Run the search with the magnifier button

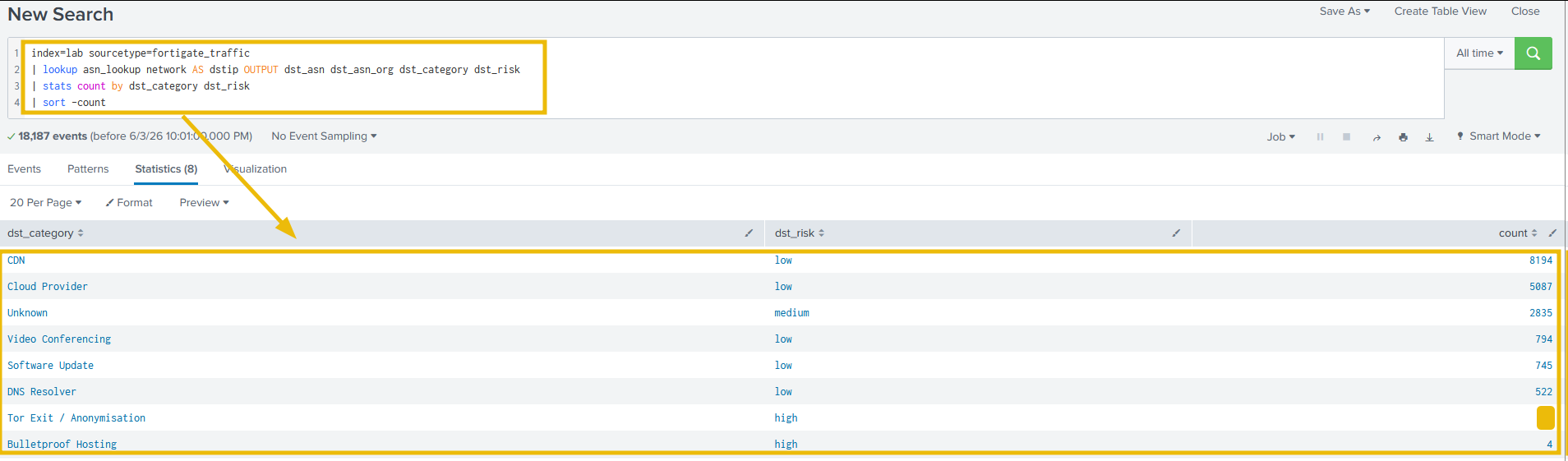(1533, 53)
